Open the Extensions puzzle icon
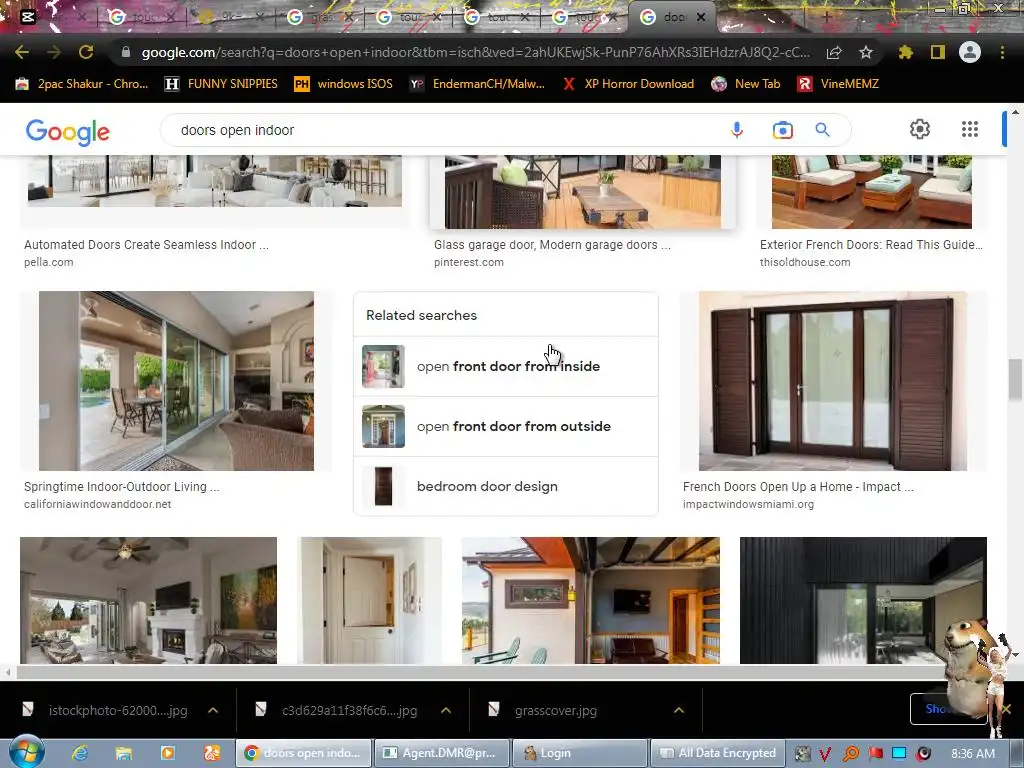This screenshot has width=1024, height=768. coord(906,52)
